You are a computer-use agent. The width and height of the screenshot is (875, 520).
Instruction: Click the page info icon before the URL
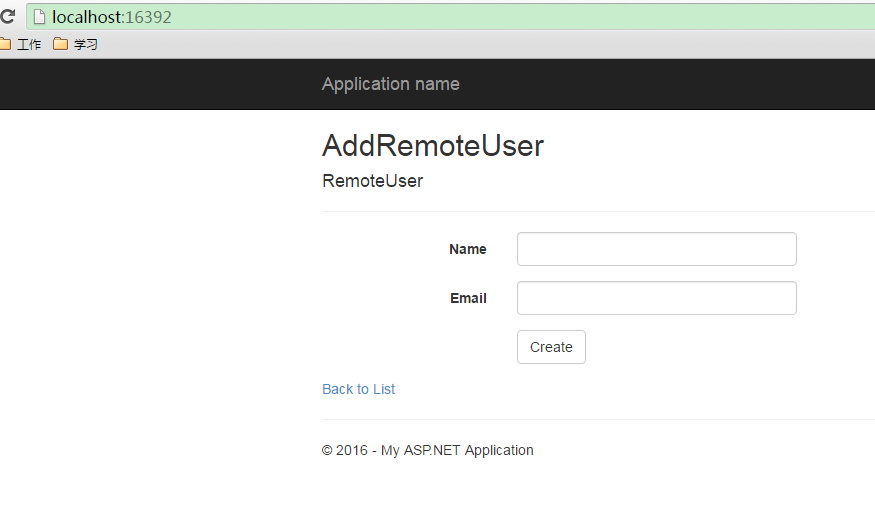click(39, 17)
